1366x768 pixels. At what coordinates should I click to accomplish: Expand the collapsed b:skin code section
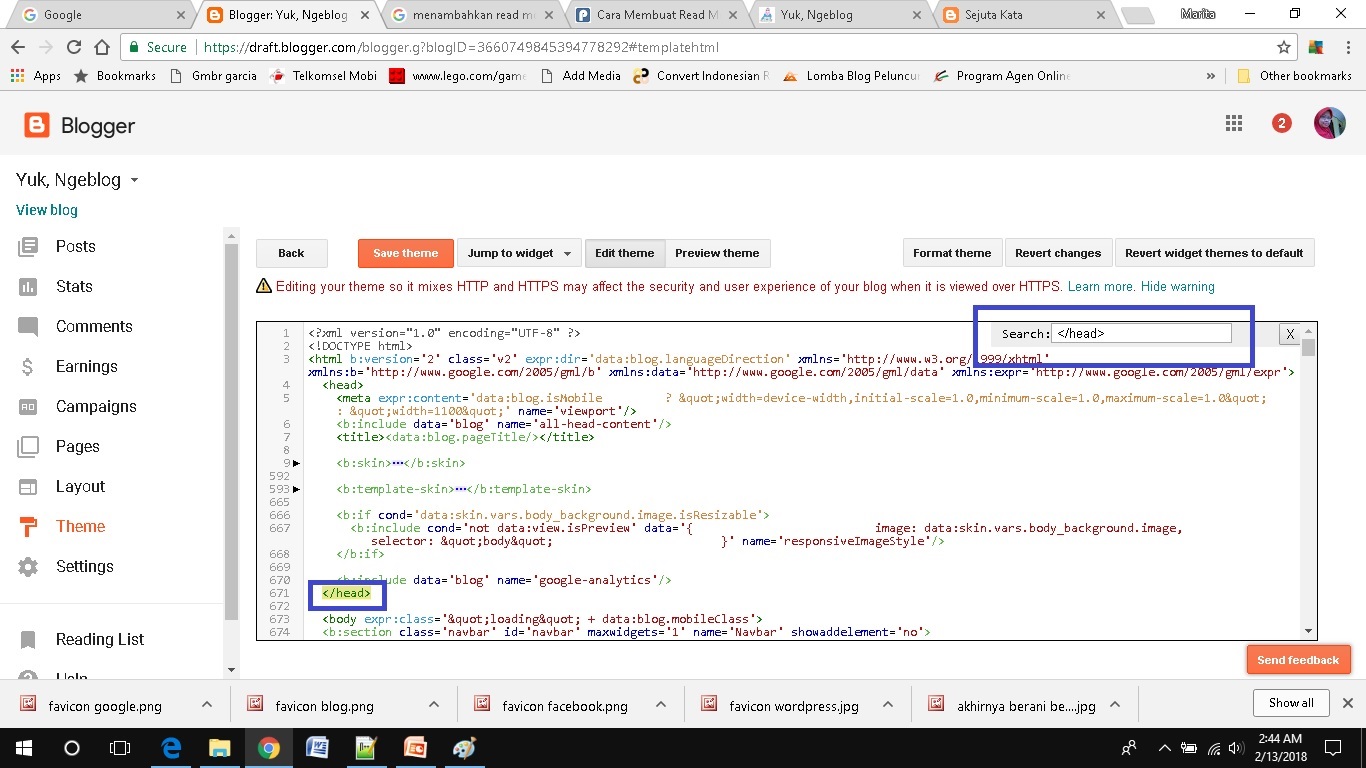296,463
